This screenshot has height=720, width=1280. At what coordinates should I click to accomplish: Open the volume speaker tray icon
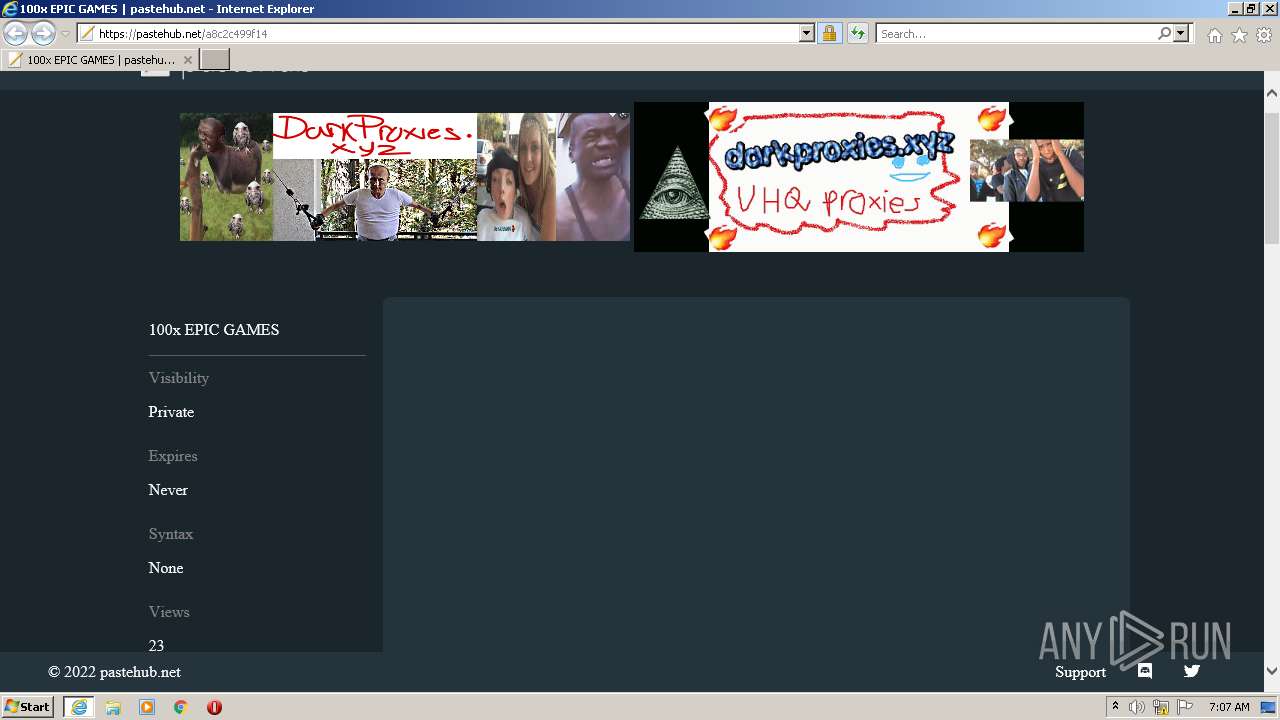click(1137, 707)
